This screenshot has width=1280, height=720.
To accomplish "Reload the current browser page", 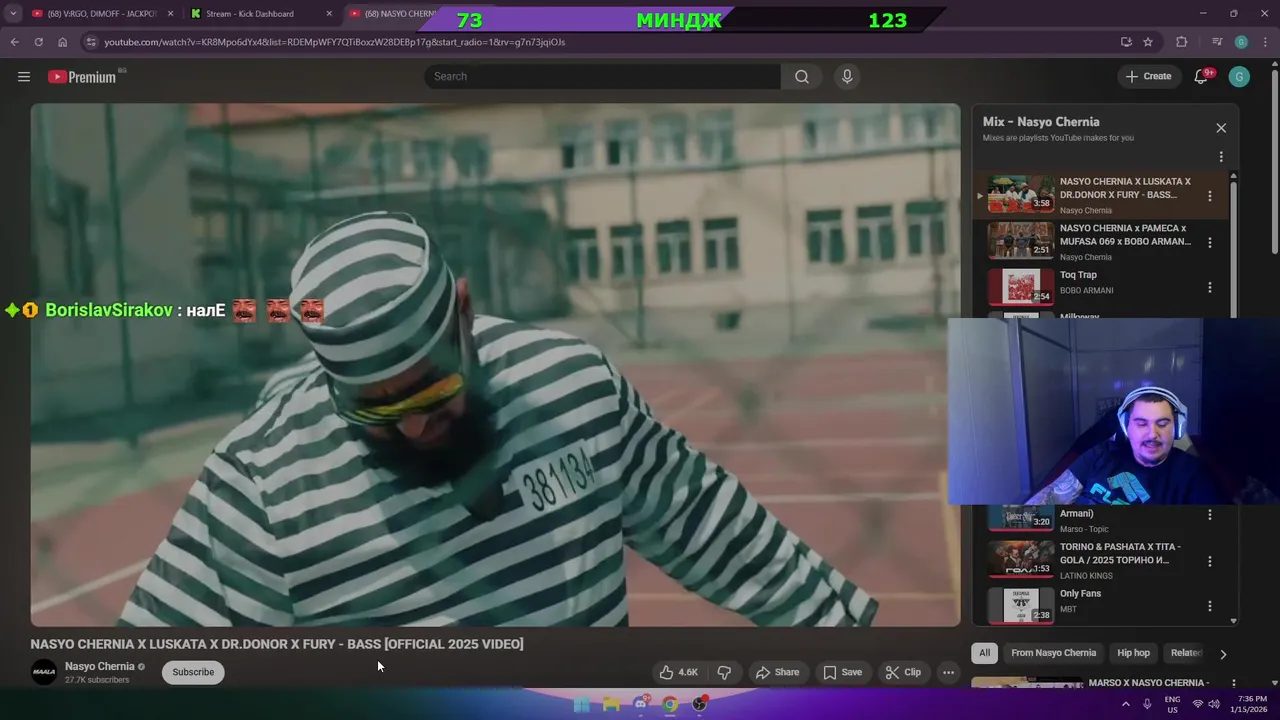I will (38, 42).
